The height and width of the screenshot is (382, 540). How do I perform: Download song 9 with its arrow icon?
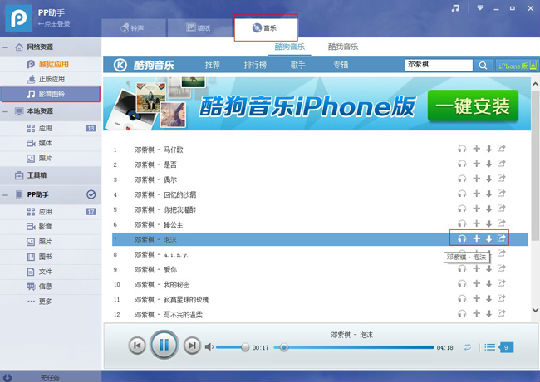click(x=489, y=269)
